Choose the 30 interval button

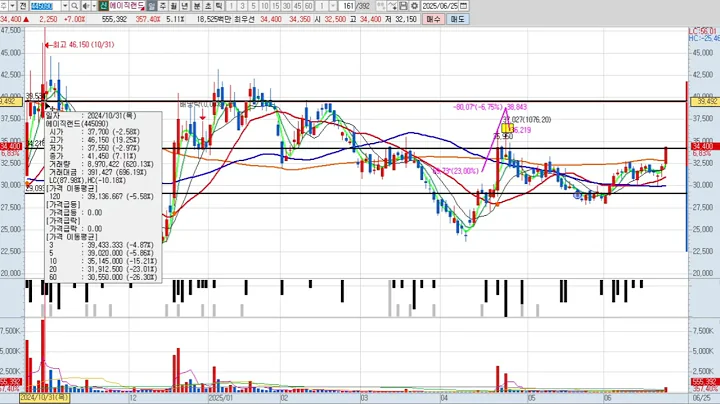coord(287,6)
